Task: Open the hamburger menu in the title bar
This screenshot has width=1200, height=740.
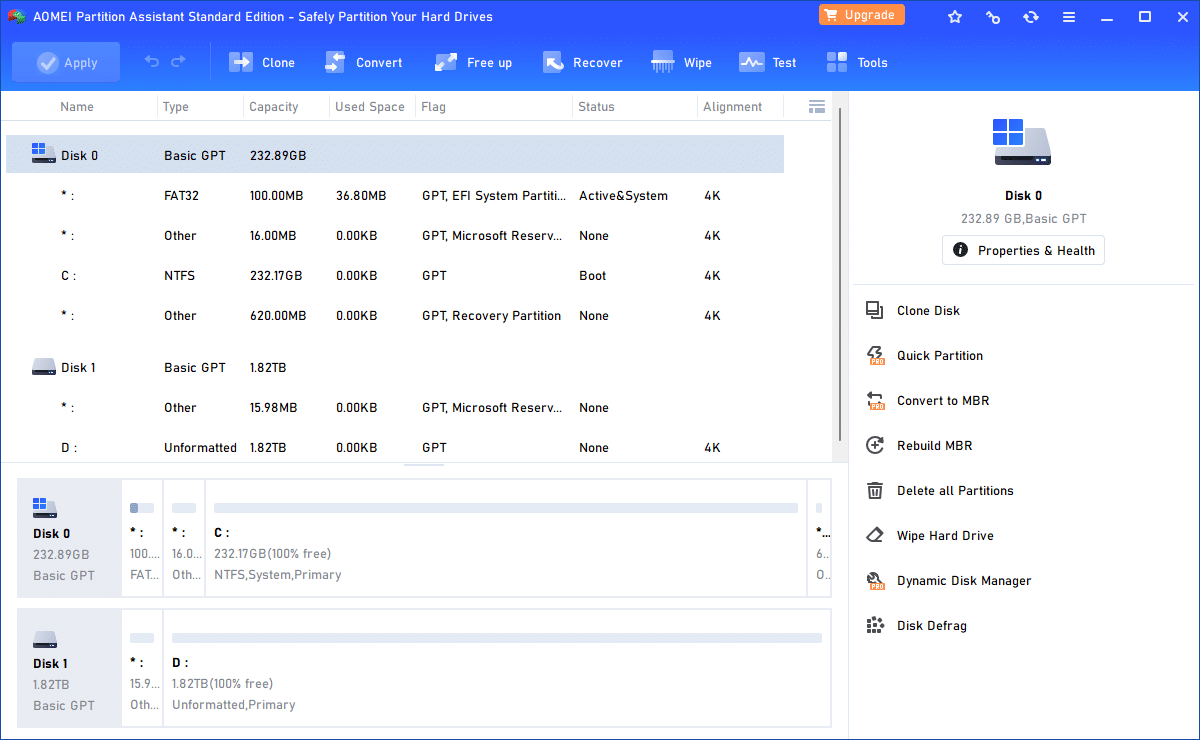Action: point(1069,16)
